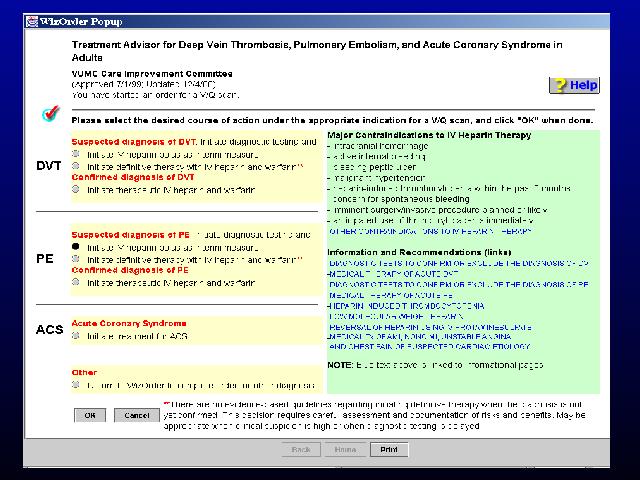Select IV heparin bolus interim measure under DVT
The width and height of the screenshot is (640, 480).
[x=76, y=154]
